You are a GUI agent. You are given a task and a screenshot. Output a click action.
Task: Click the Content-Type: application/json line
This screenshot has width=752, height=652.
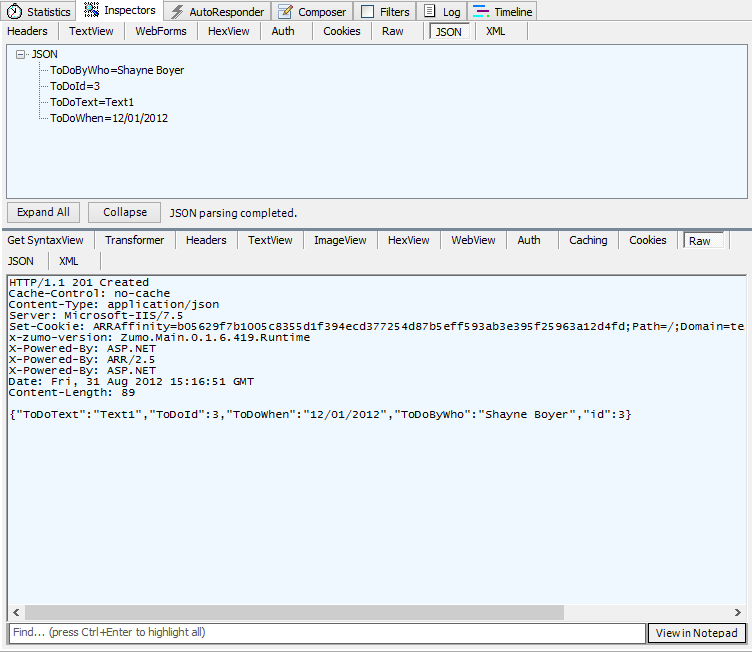(114, 304)
